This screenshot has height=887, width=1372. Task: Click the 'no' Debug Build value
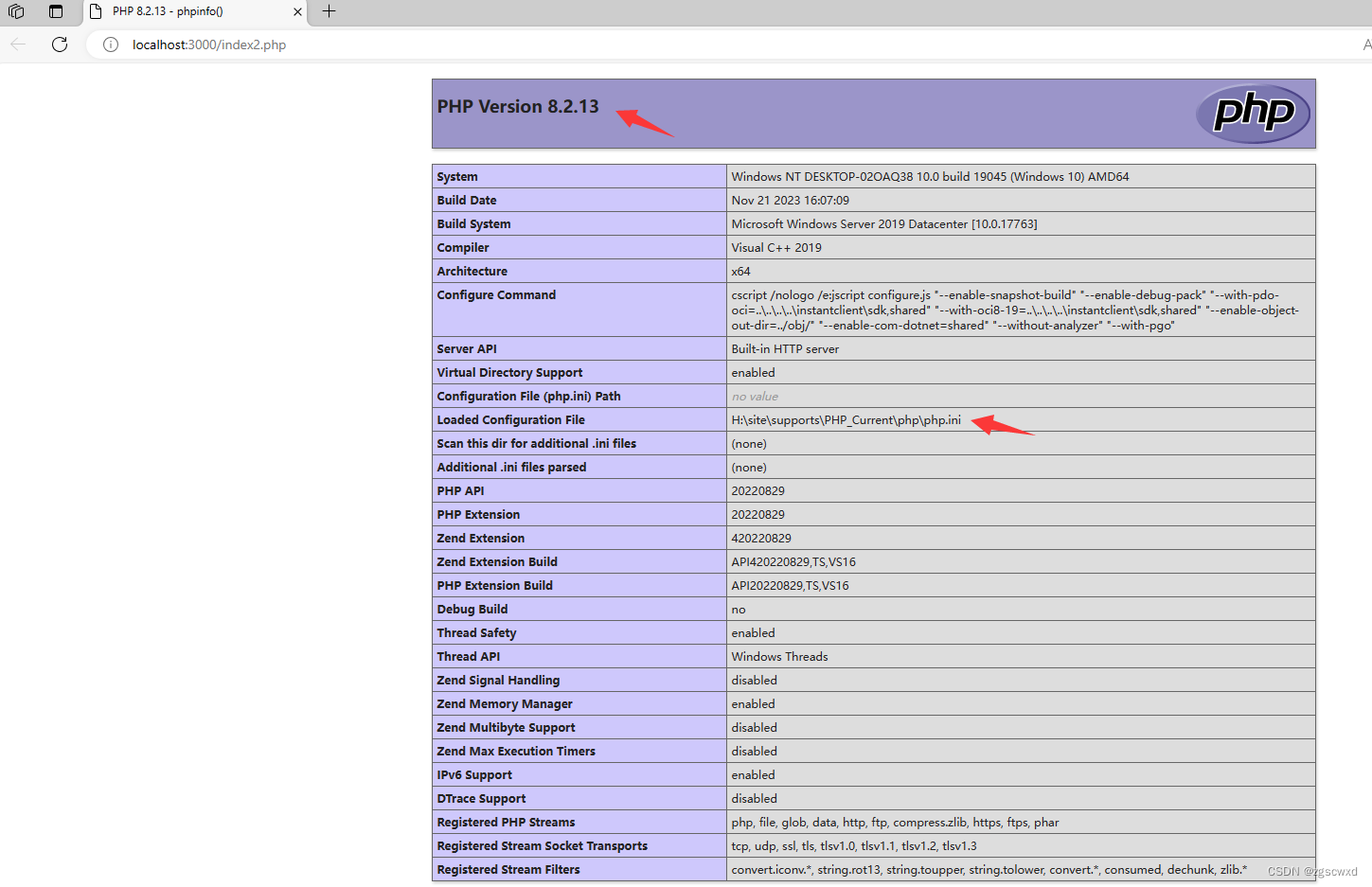coord(739,610)
